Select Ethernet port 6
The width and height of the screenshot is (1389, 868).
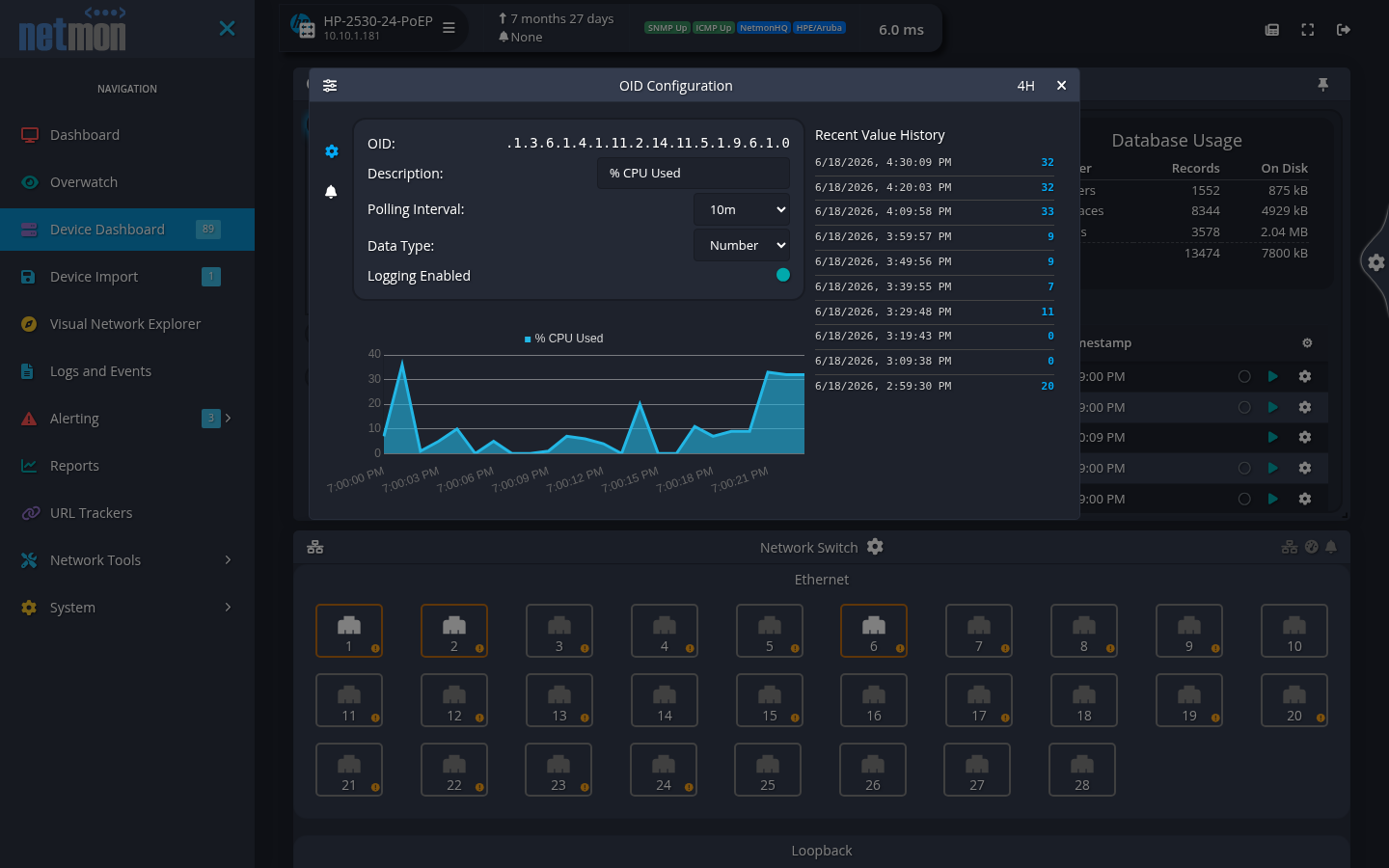(874, 631)
